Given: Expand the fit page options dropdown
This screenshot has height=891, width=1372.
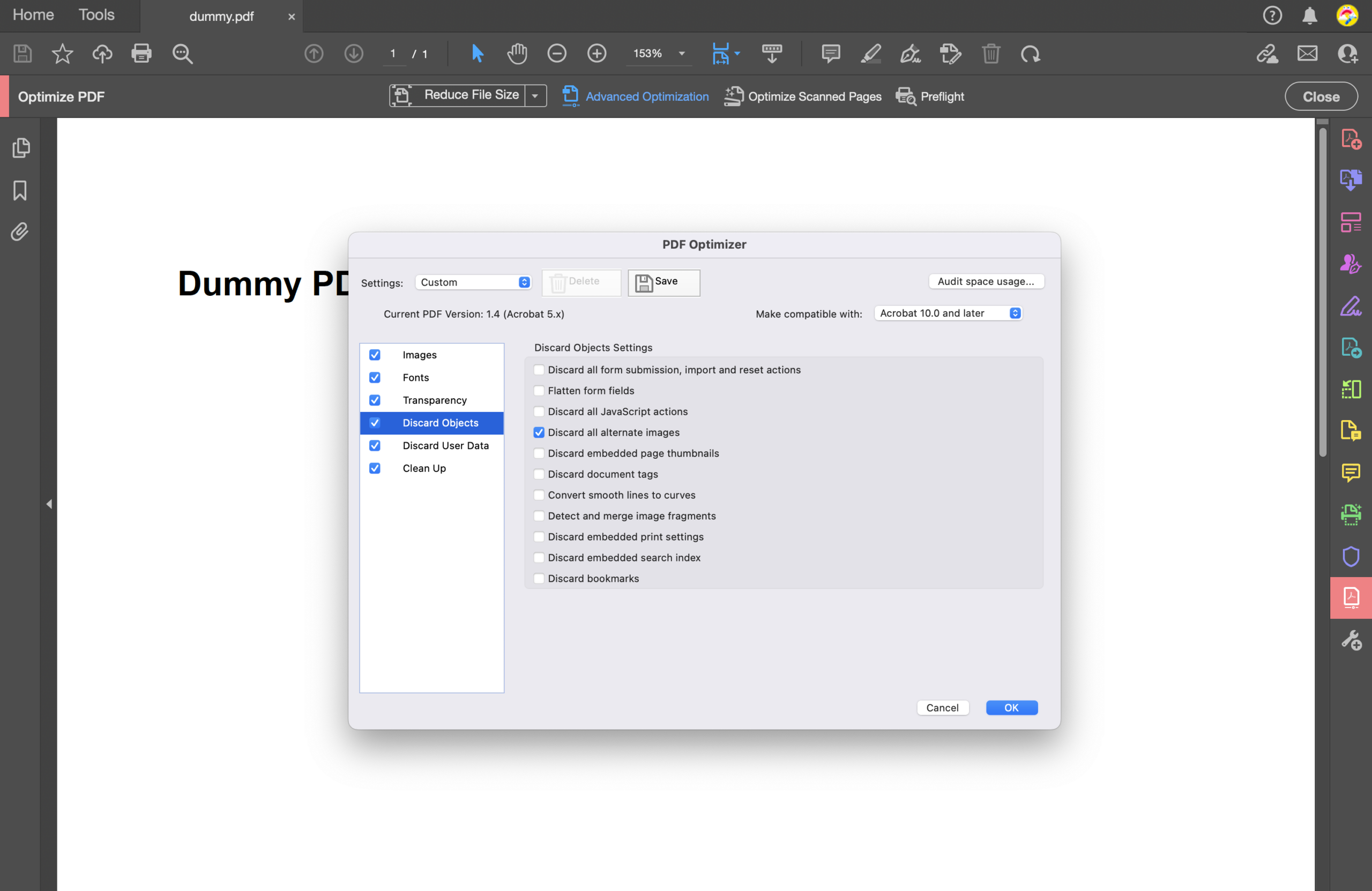Looking at the screenshot, I should point(737,54).
